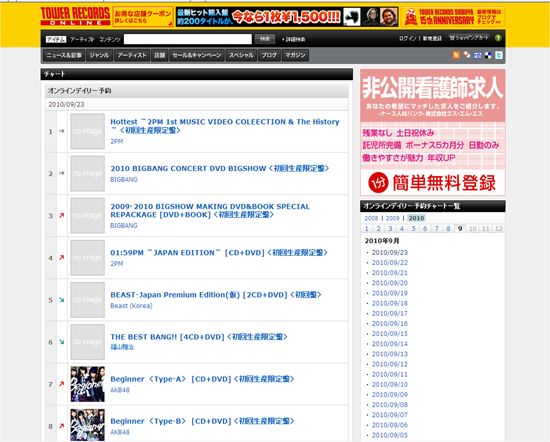Open chart for 2010/09/11
The width and height of the screenshot is (550, 442).
[390, 374]
